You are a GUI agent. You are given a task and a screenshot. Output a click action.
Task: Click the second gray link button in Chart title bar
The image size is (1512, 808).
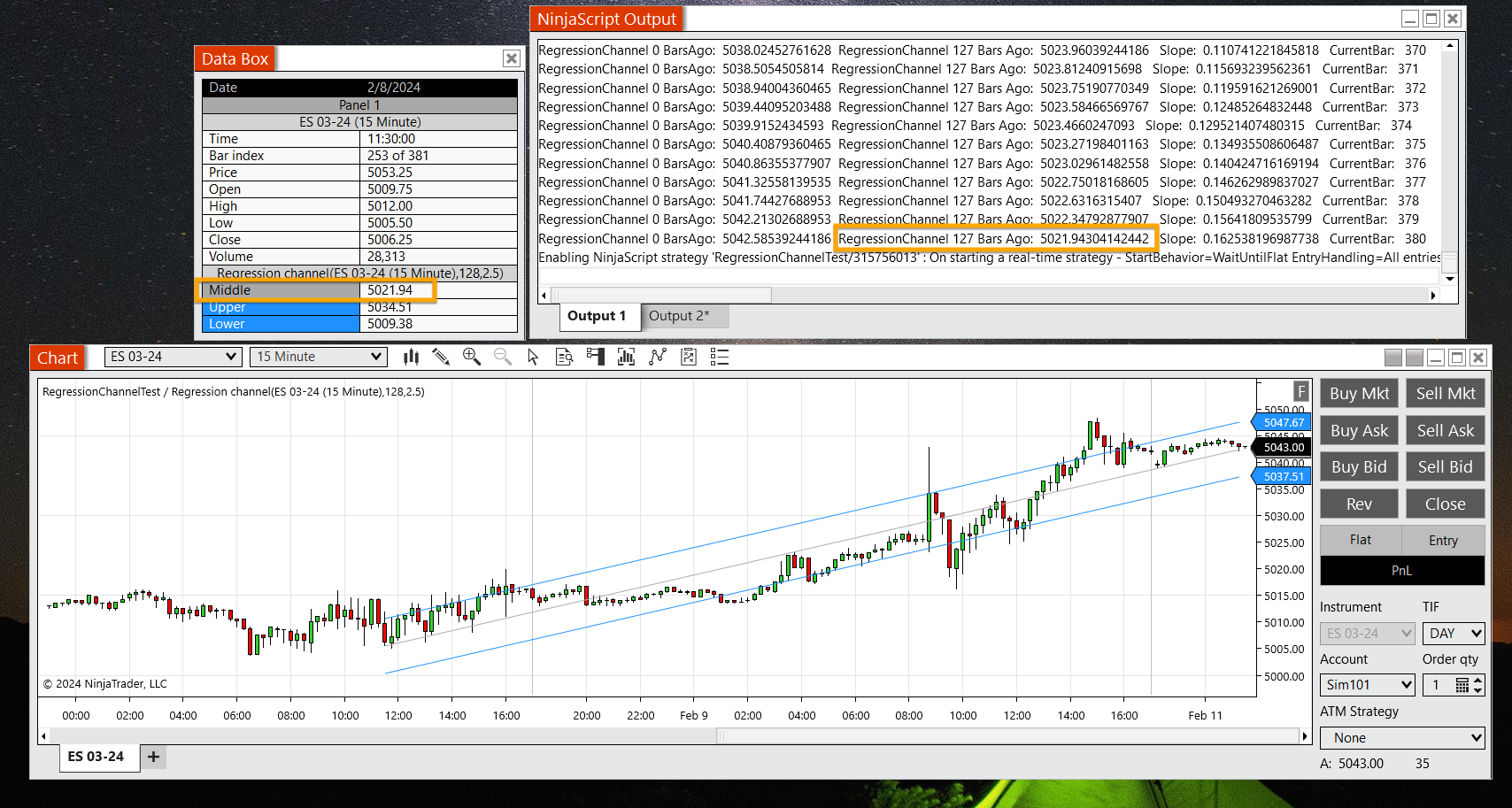pos(1415,358)
